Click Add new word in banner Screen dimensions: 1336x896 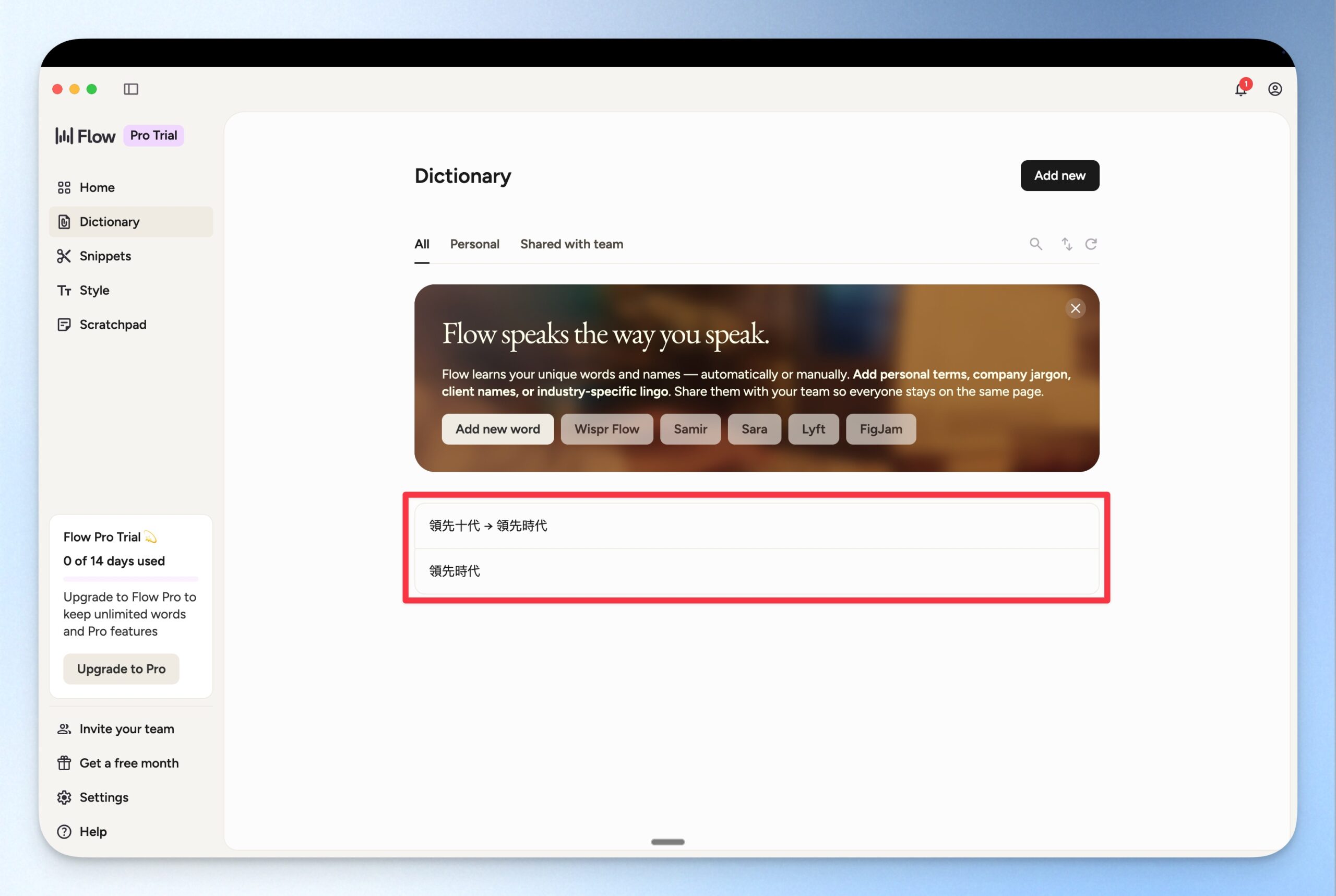tap(497, 429)
